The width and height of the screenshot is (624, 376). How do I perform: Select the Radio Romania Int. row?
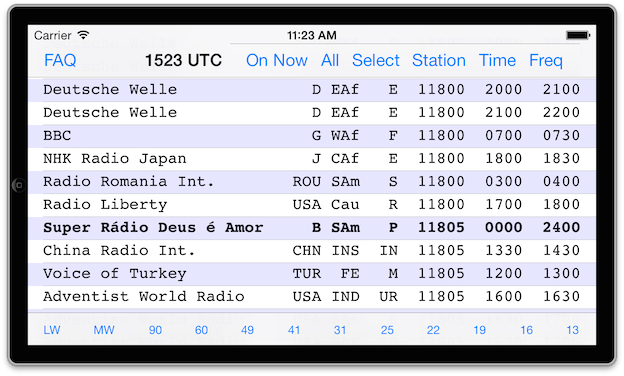312,182
